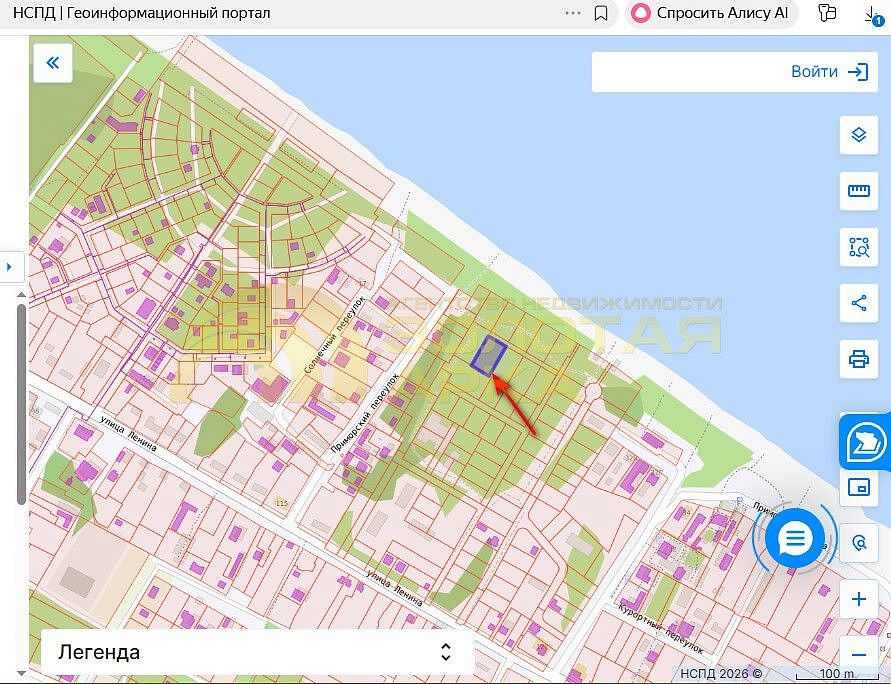Select the ruler measurement tool
This screenshot has height=684, width=891.
859,191
